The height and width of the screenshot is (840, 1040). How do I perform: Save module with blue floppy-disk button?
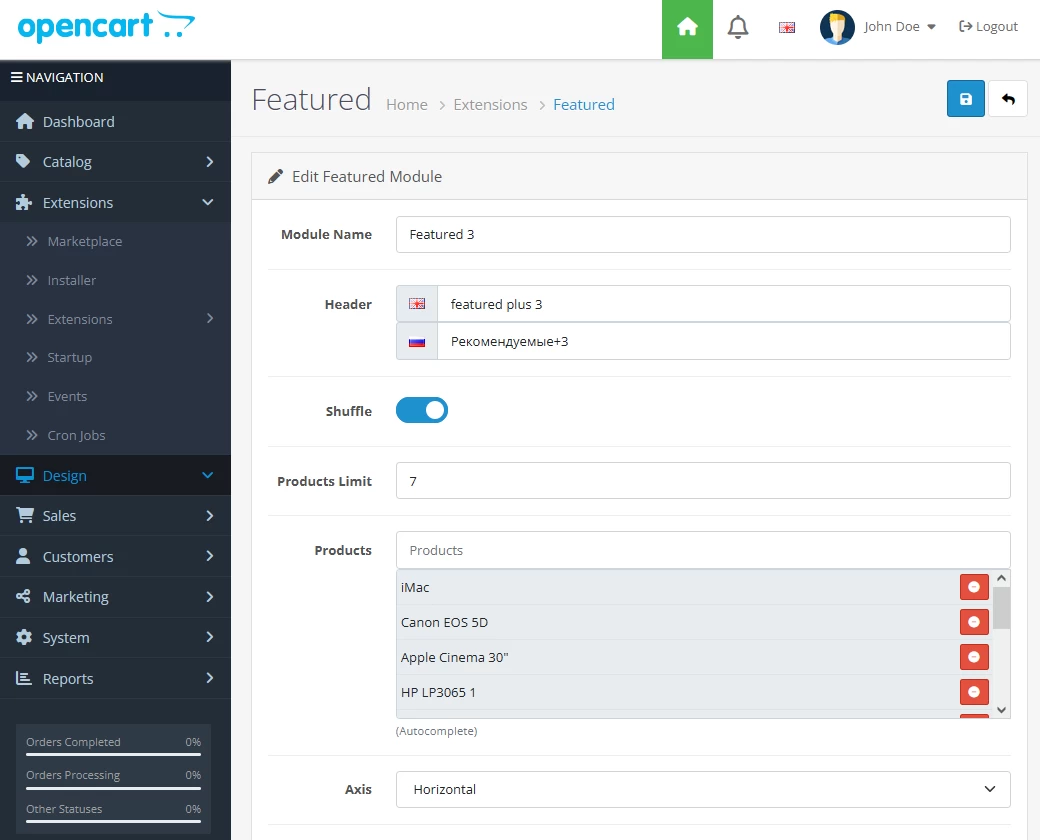(x=966, y=99)
